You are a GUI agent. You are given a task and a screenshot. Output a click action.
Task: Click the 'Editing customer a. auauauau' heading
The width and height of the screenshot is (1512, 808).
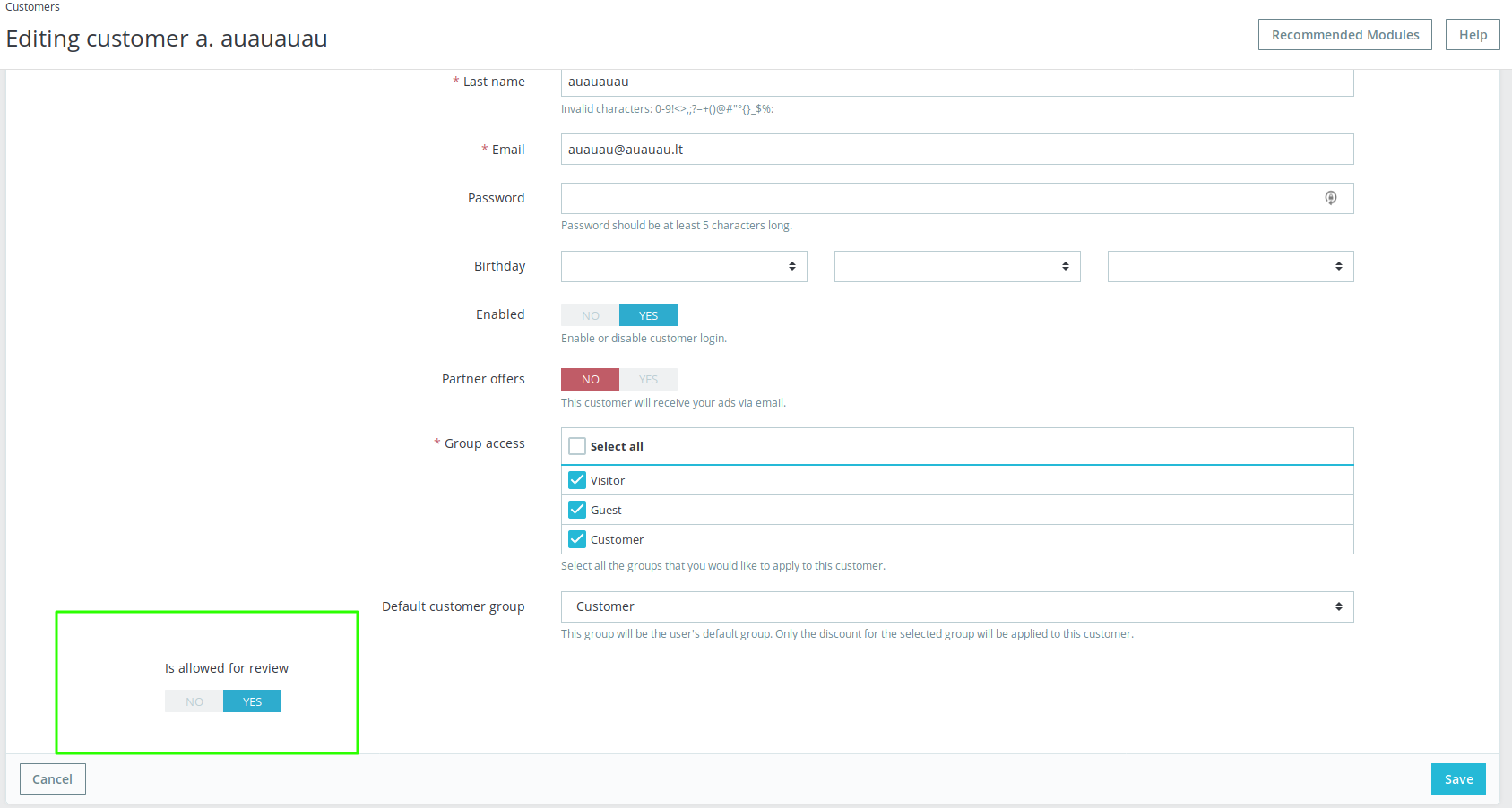(x=167, y=39)
